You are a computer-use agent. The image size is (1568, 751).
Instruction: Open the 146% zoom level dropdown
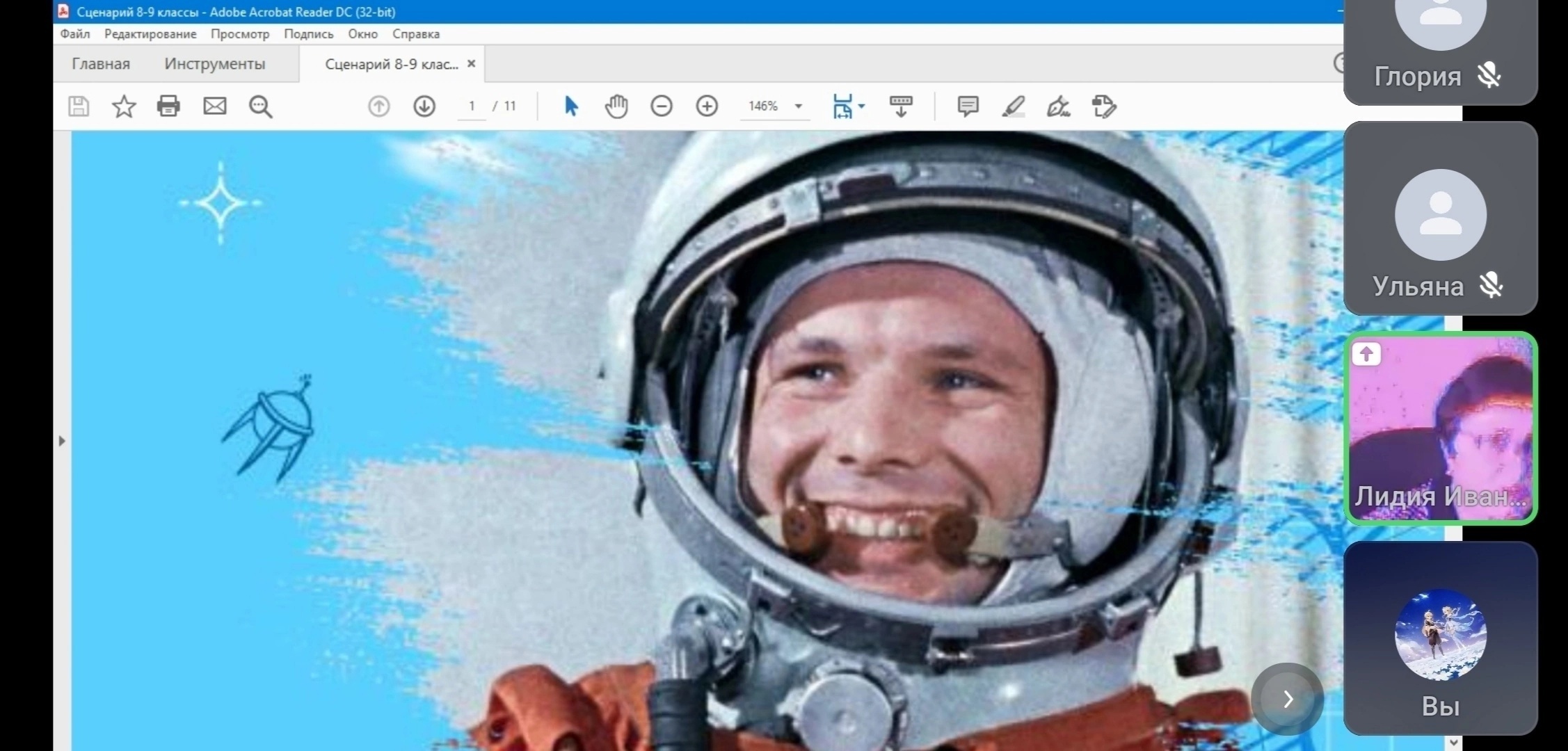tap(775, 106)
